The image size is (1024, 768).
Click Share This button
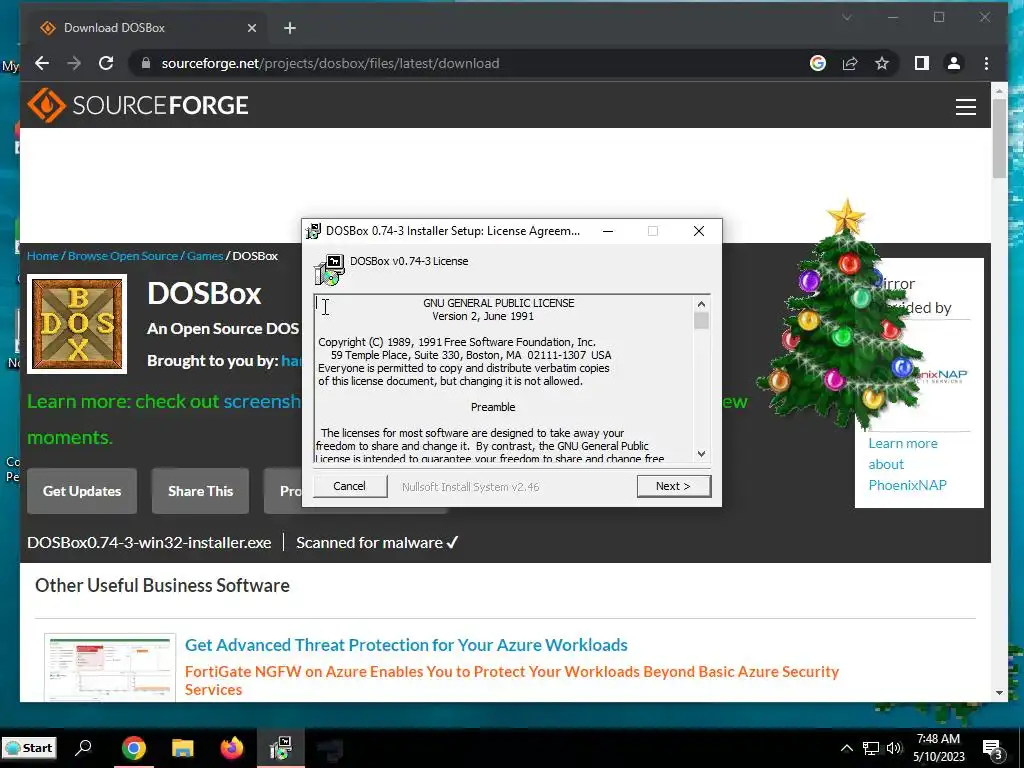200,491
